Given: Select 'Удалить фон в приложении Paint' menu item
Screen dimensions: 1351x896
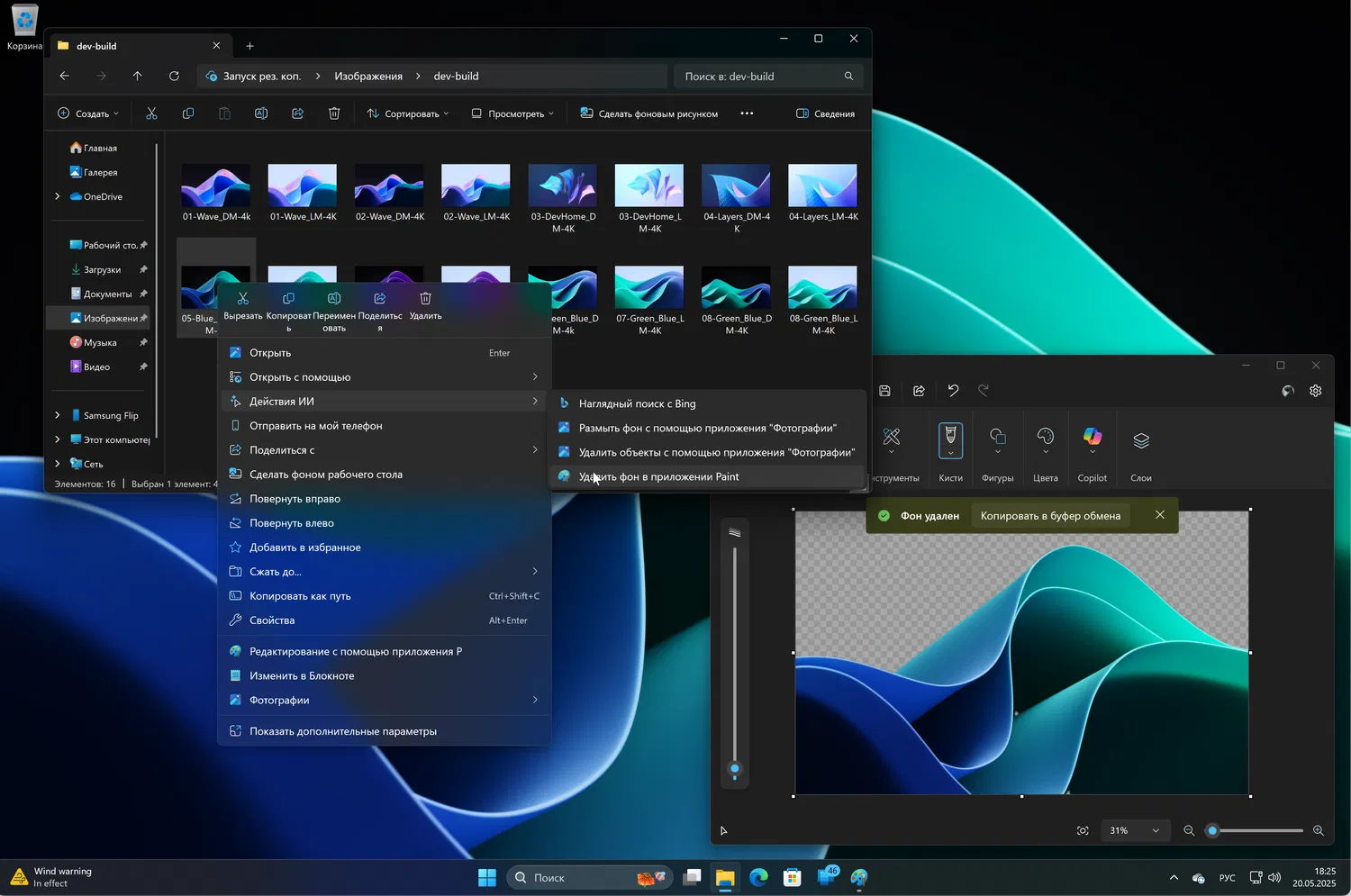Looking at the screenshot, I should (658, 476).
